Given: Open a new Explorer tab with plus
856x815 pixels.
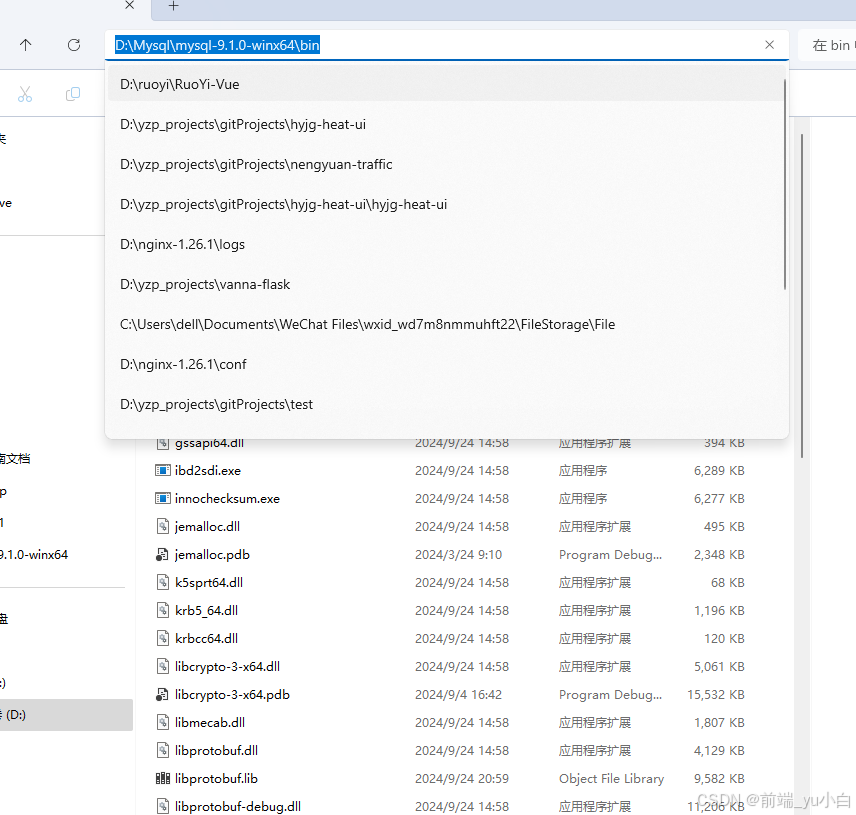Looking at the screenshot, I should 174,7.
